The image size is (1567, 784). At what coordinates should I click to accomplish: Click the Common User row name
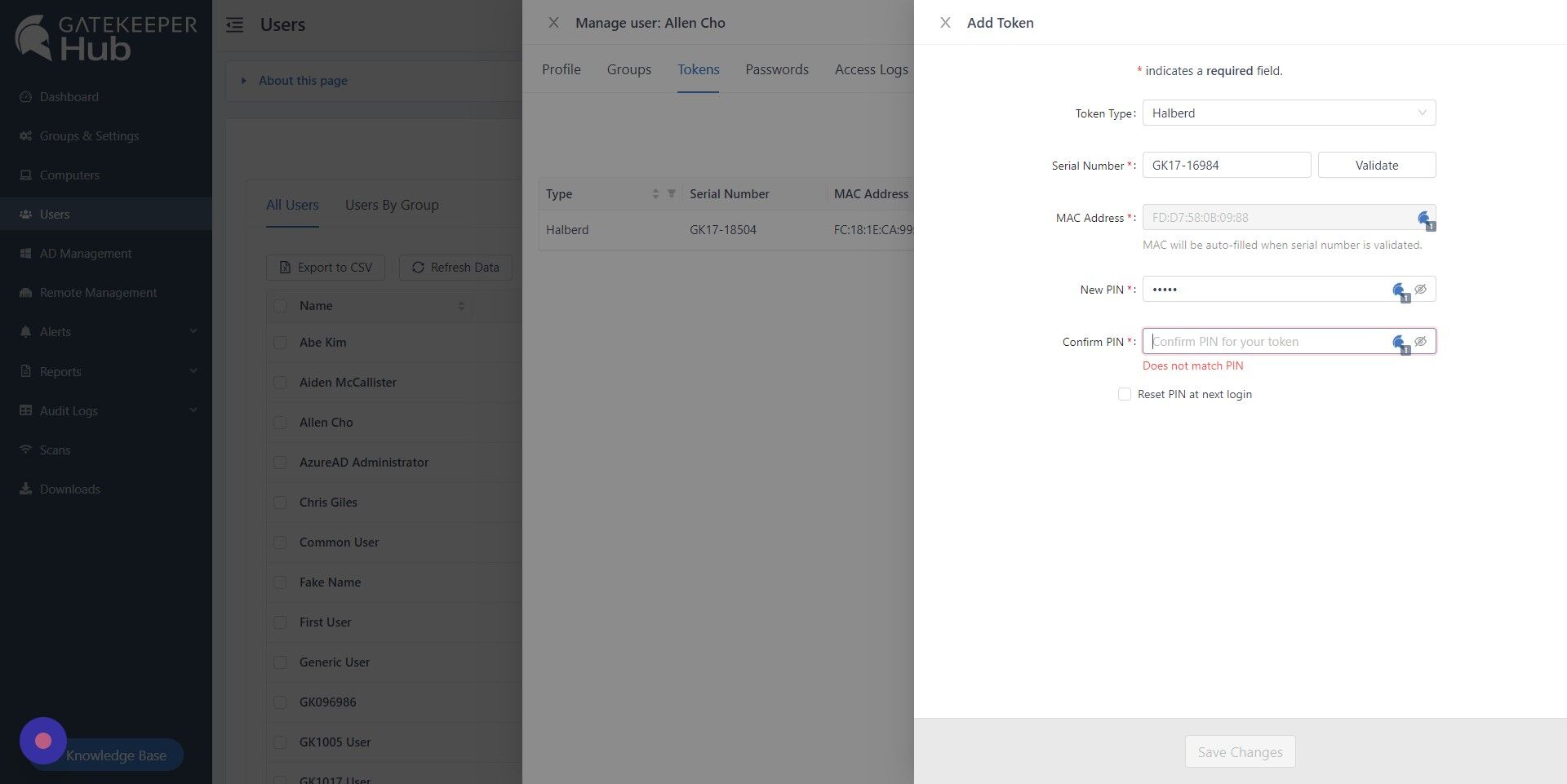(x=339, y=543)
